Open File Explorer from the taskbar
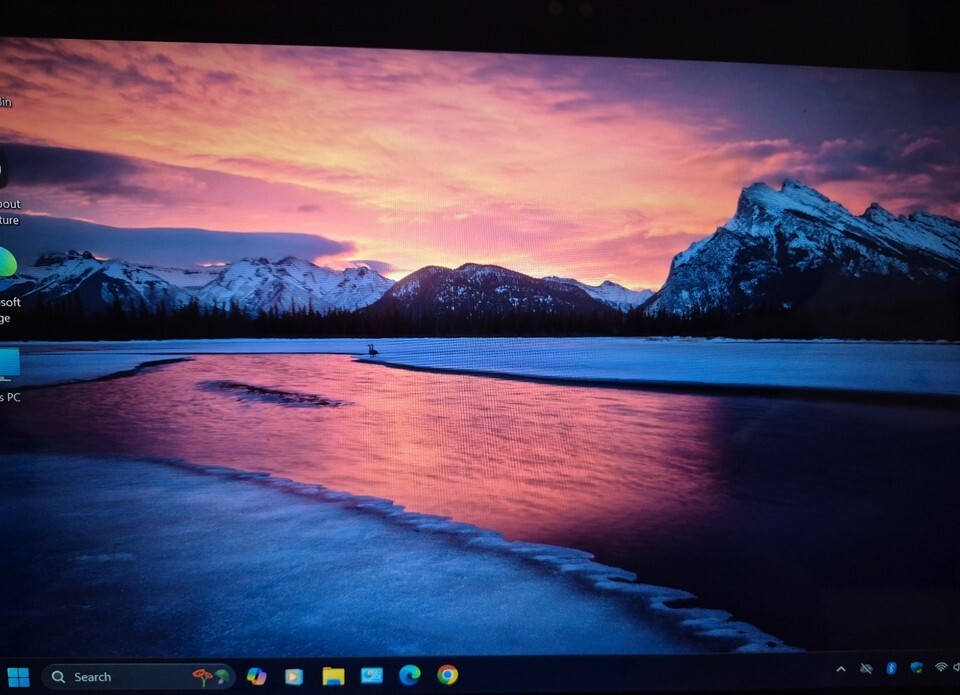The image size is (960, 695). tap(333, 676)
